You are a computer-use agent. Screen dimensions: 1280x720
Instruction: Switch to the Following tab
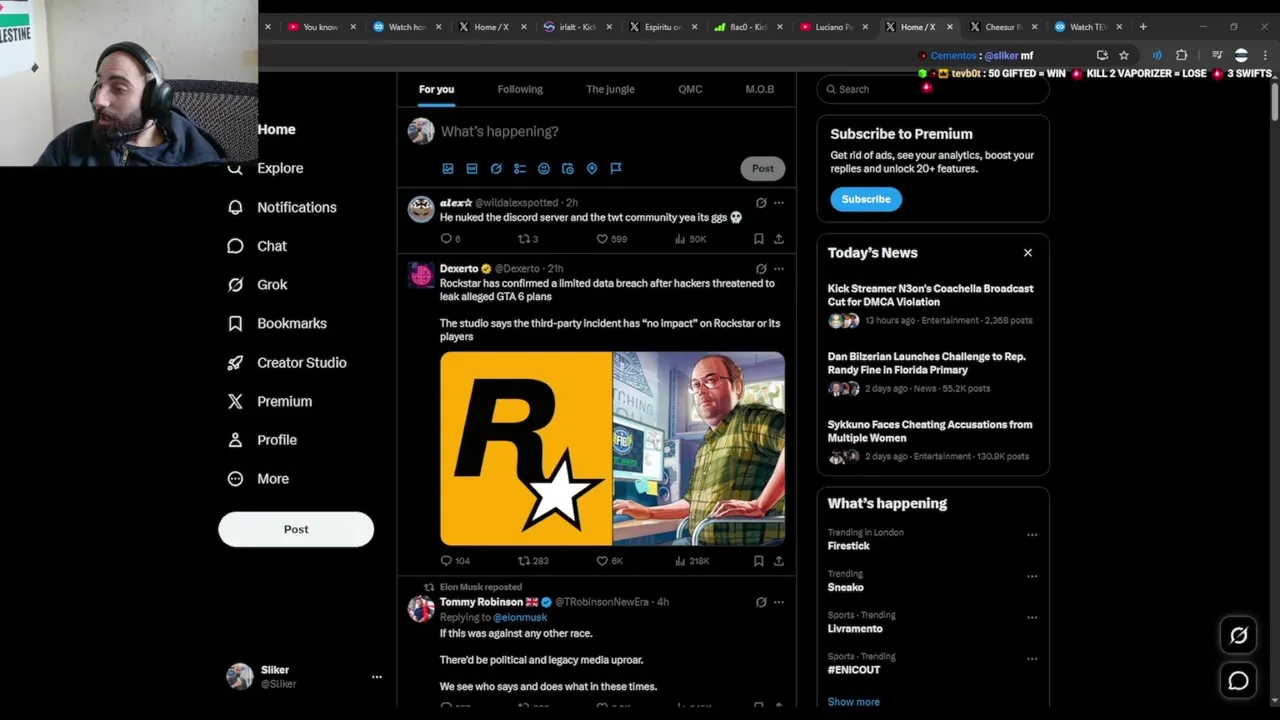tap(520, 89)
